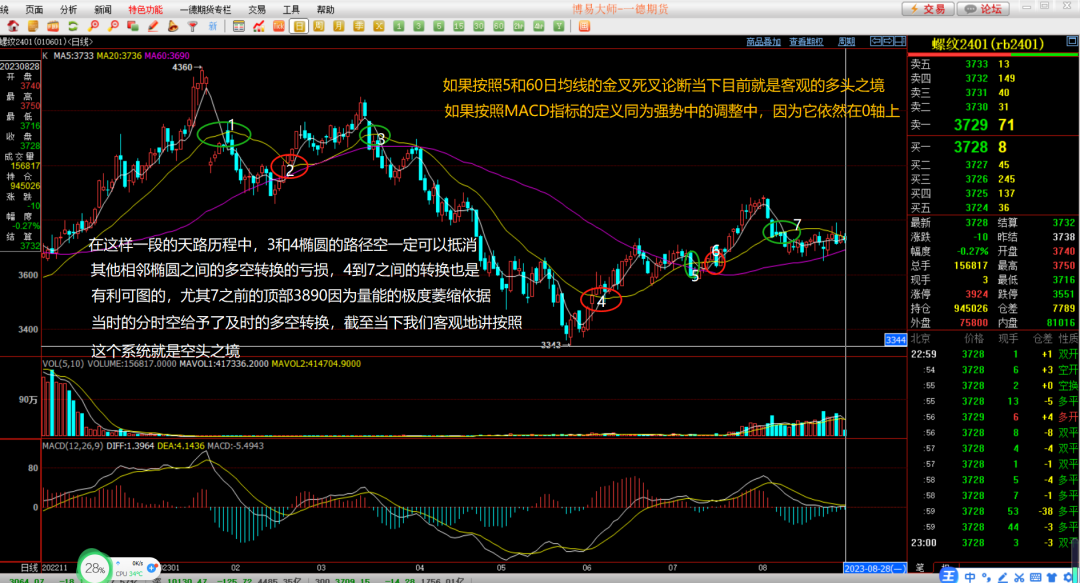Click the 3344 price axis marker

point(895,340)
